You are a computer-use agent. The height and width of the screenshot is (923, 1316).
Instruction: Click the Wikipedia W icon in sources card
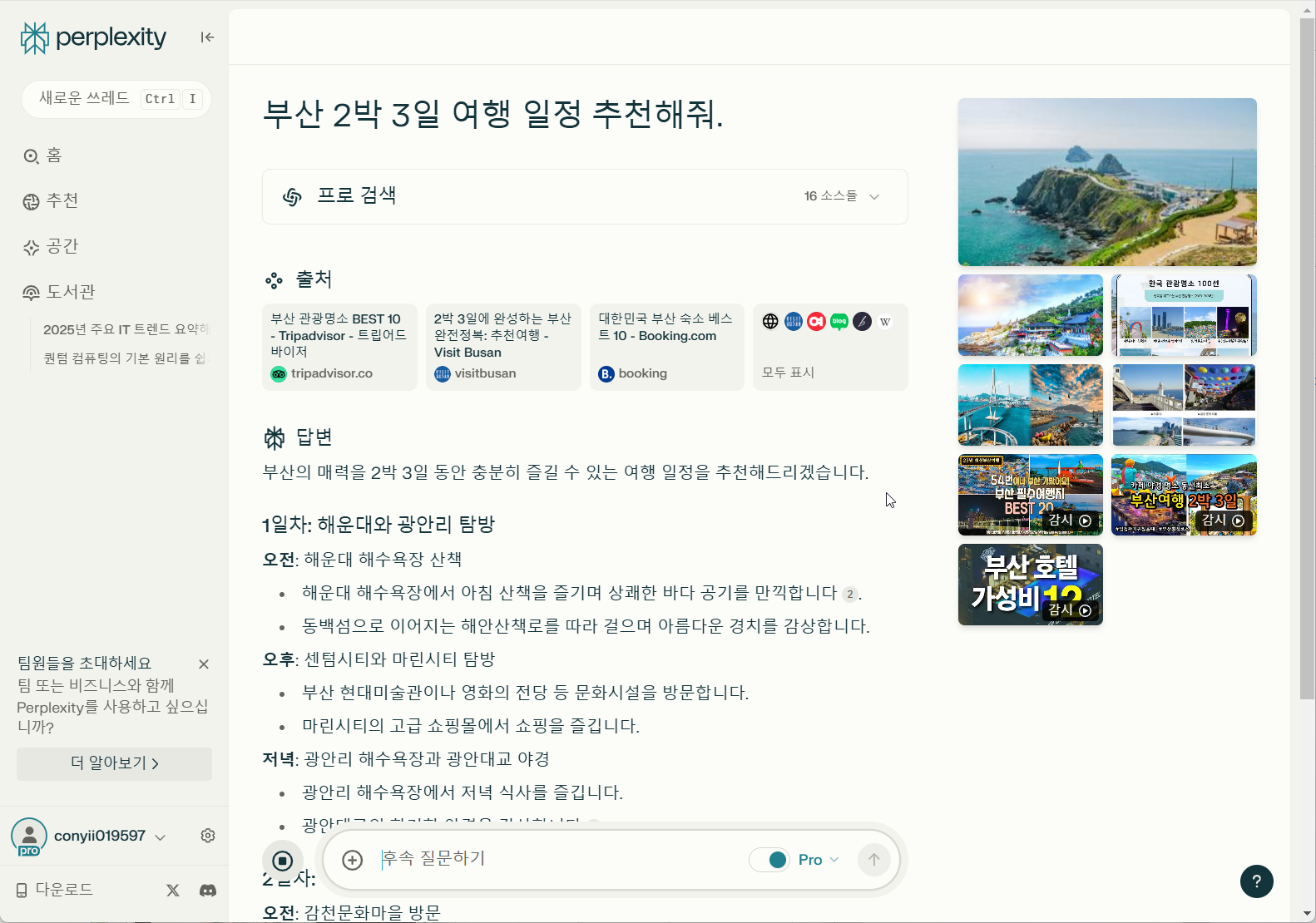pos(885,321)
